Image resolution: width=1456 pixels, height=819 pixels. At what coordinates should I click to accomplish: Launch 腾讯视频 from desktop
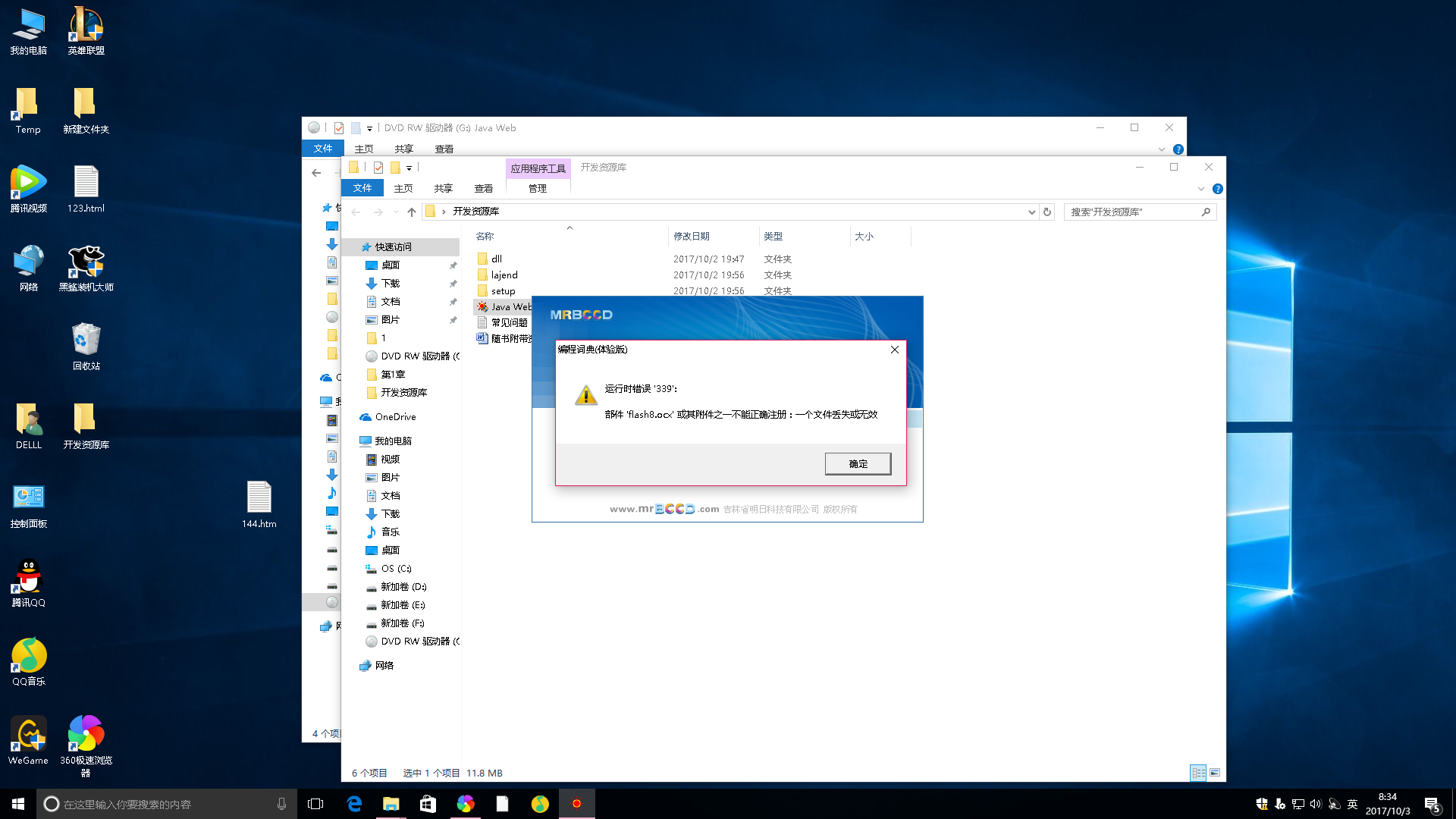(x=29, y=190)
